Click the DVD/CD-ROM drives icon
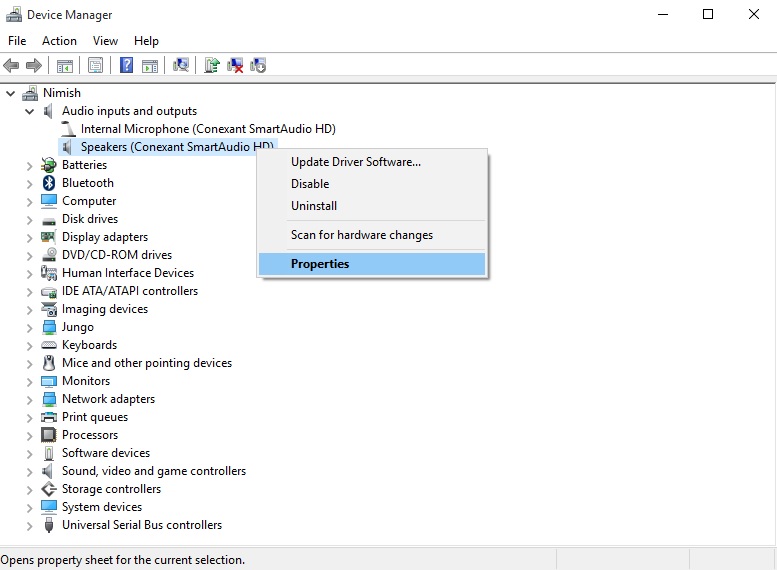Screen dimensions: 777x570 49,255
